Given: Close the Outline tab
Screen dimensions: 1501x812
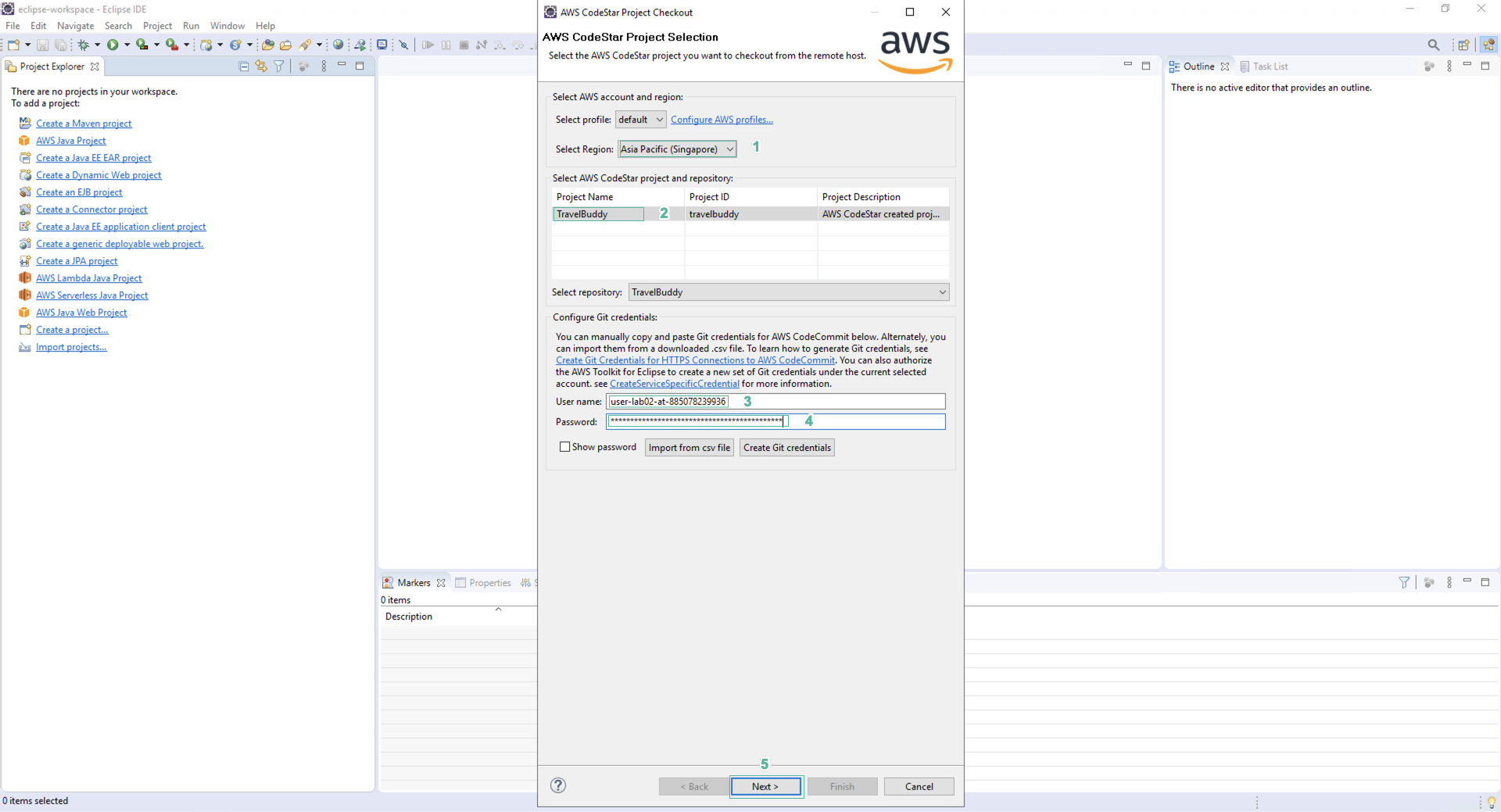Looking at the screenshot, I should click(1225, 66).
